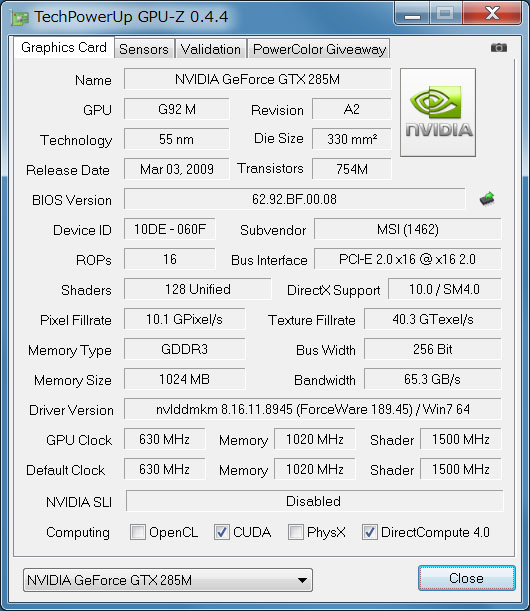Click the GPU-Z app icon in title bar
This screenshot has width=530, height=611.
(19, 18)
